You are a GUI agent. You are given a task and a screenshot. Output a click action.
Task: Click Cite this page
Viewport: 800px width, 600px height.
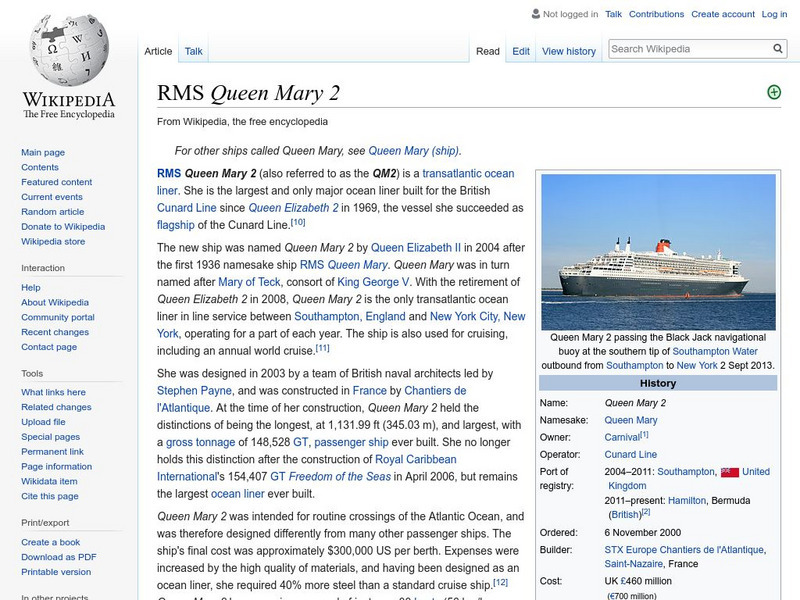click(49, 495)
